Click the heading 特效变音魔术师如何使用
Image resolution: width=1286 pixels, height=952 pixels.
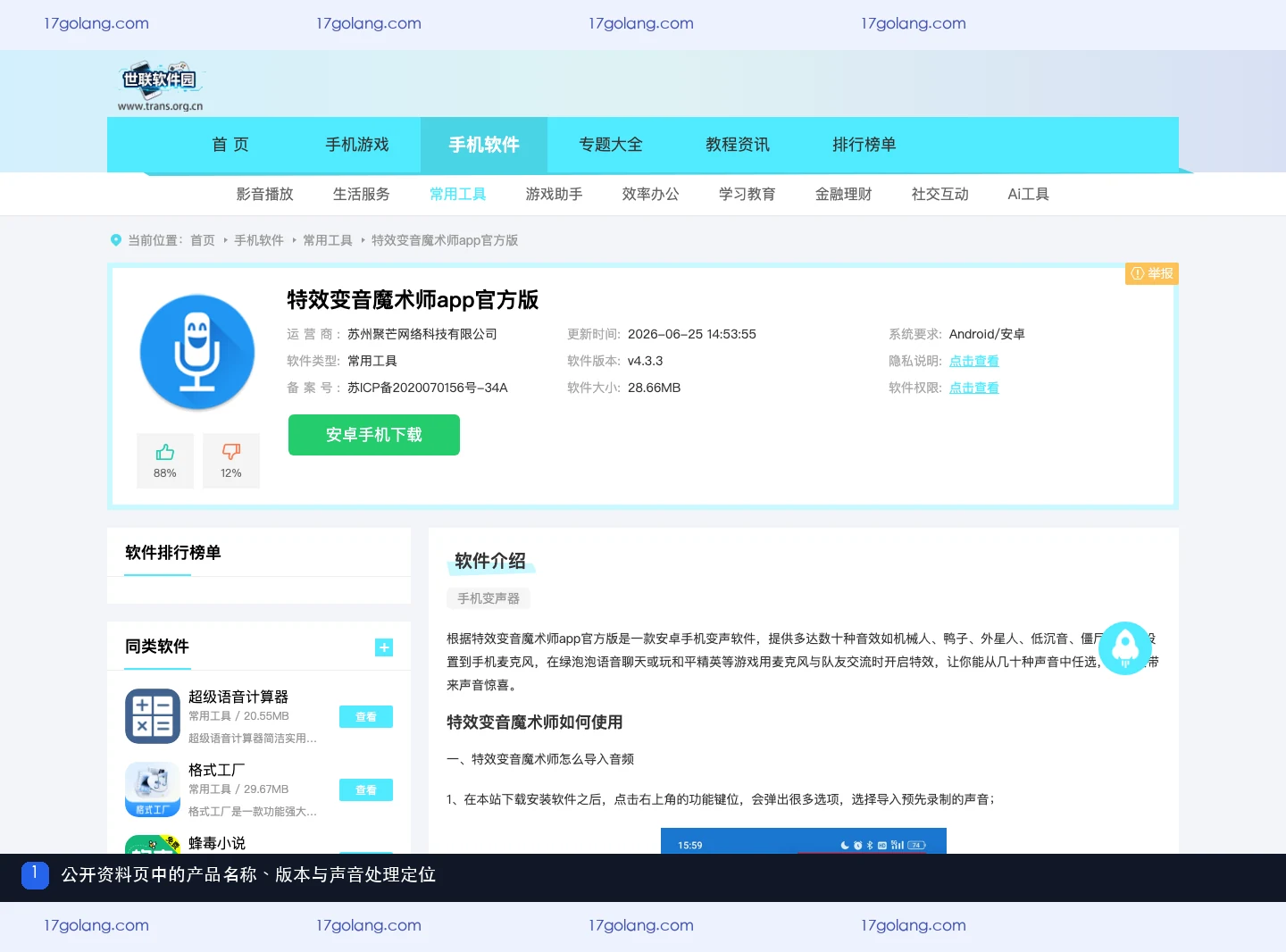pyautogui.click(x=535, y=722)
